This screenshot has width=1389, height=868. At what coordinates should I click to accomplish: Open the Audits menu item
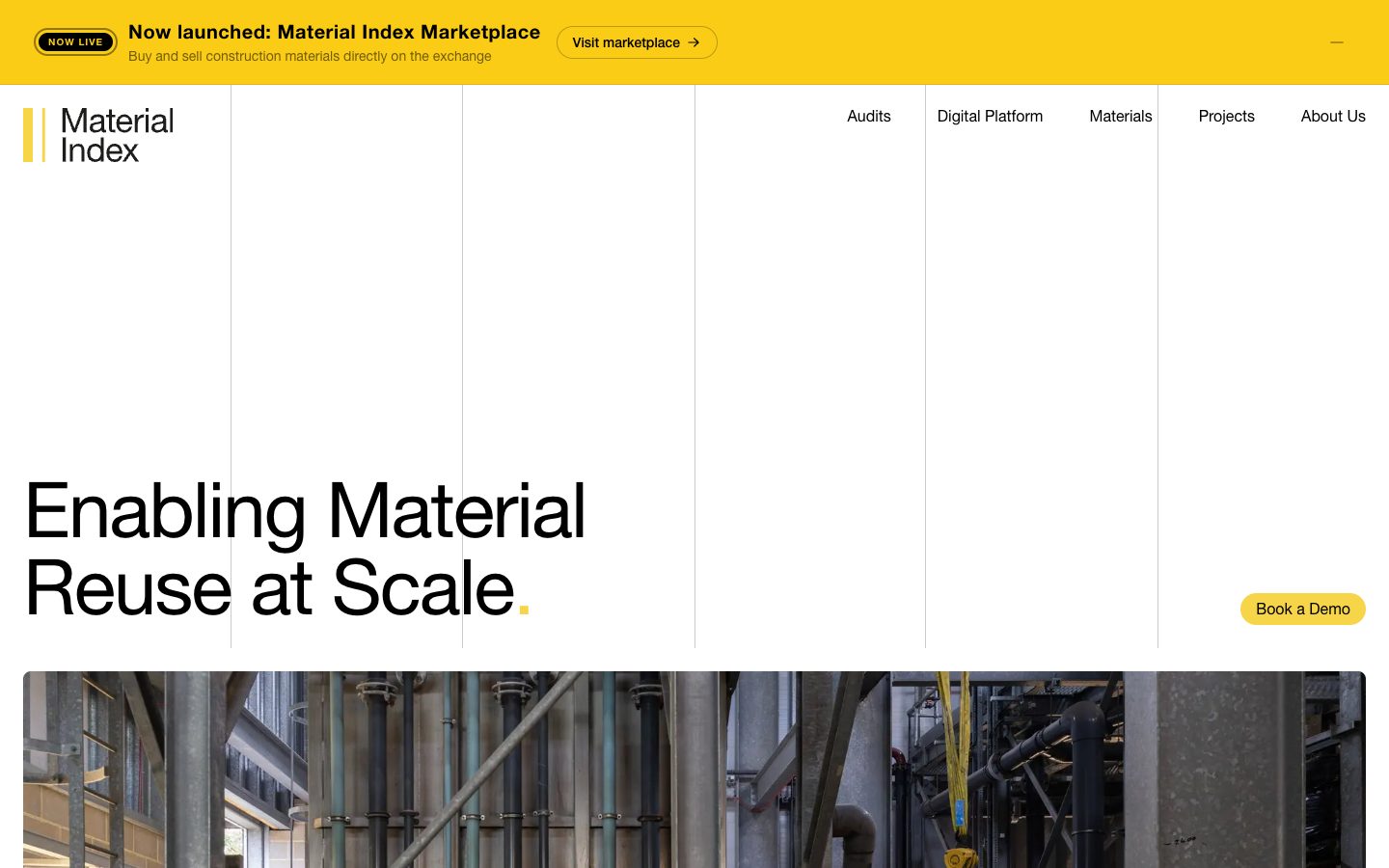point(869,116)
